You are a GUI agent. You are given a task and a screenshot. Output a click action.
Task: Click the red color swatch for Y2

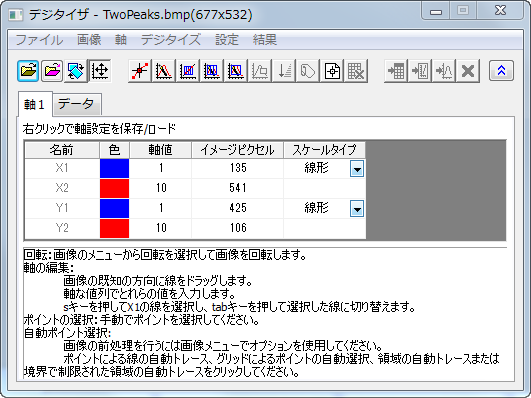click(x=114, y=228)
